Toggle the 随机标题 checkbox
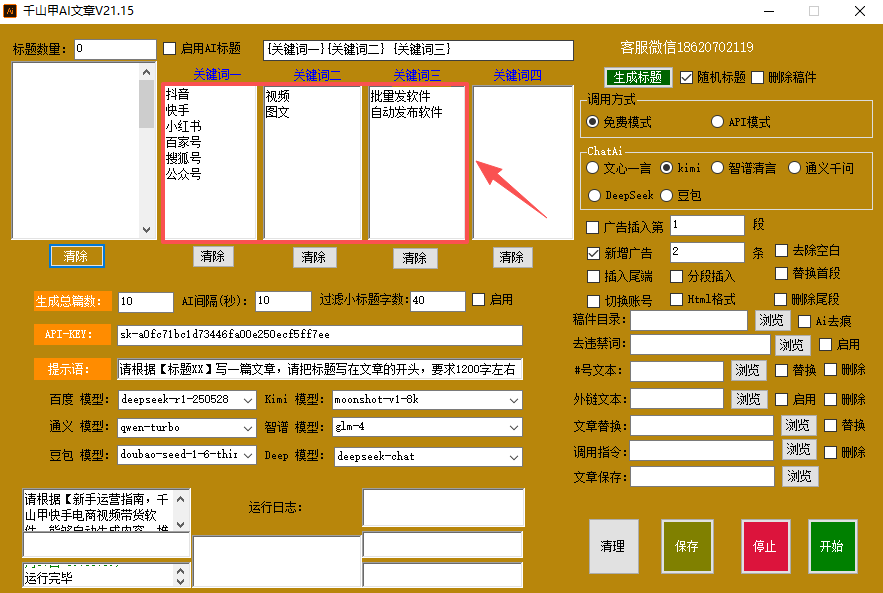Viewport: 883px width, 593px height. [687, 77]
